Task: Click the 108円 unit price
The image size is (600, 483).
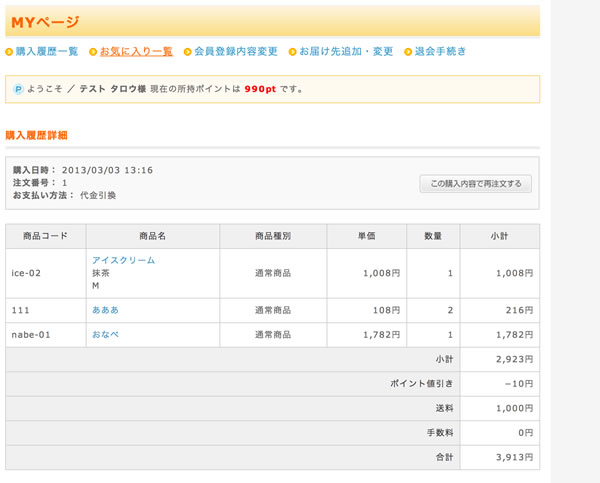Action: pos(386,310)
